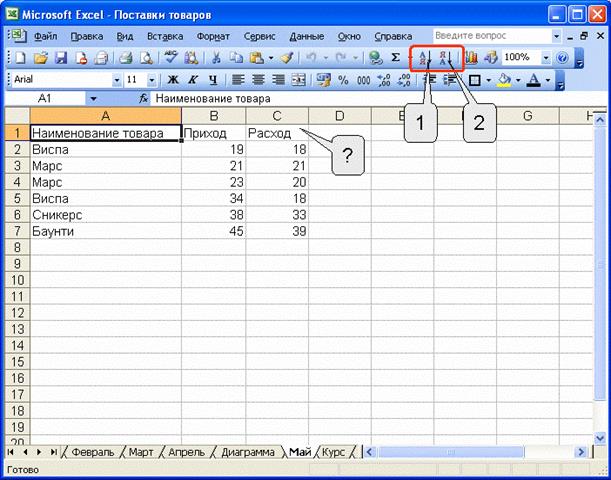Expand the 100% zoom dropdown
611x480 pixels.
pos(546,58)
